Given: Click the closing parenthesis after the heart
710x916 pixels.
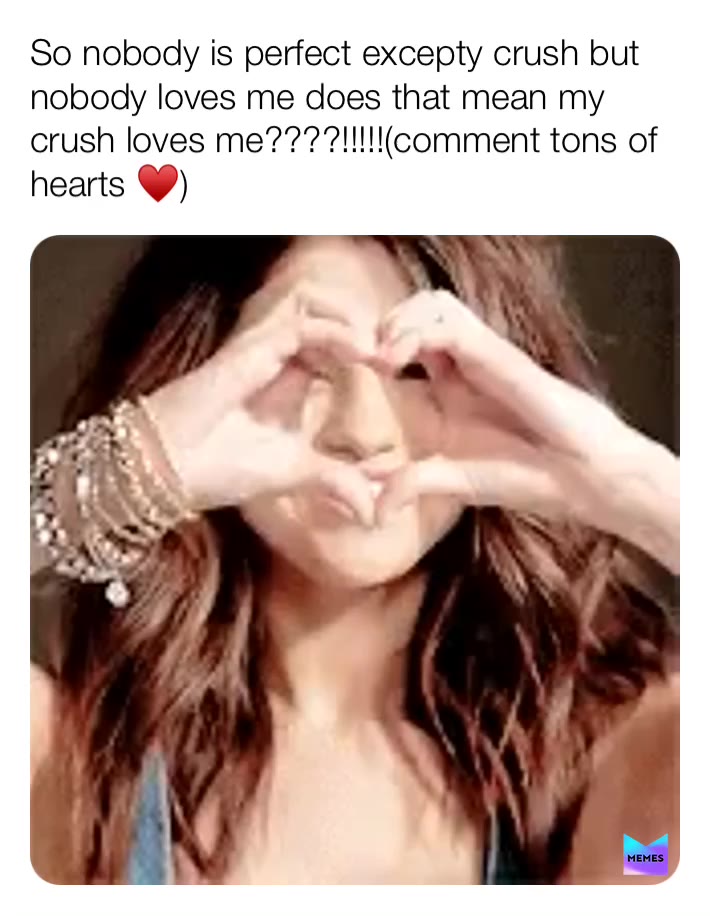Looking at the screenshot, I should [183, 185].
